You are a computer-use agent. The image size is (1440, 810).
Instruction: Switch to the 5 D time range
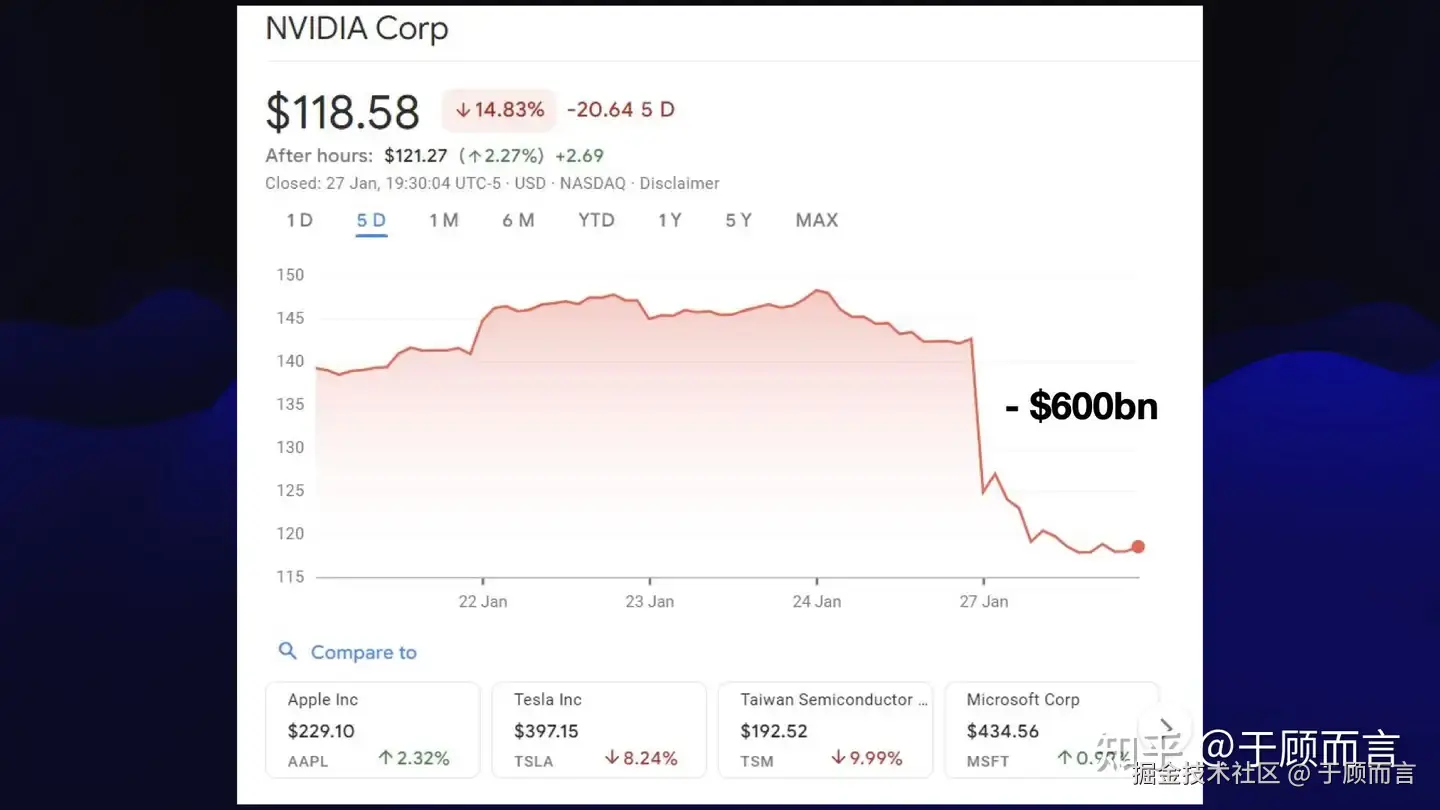[x=371, y=220]
